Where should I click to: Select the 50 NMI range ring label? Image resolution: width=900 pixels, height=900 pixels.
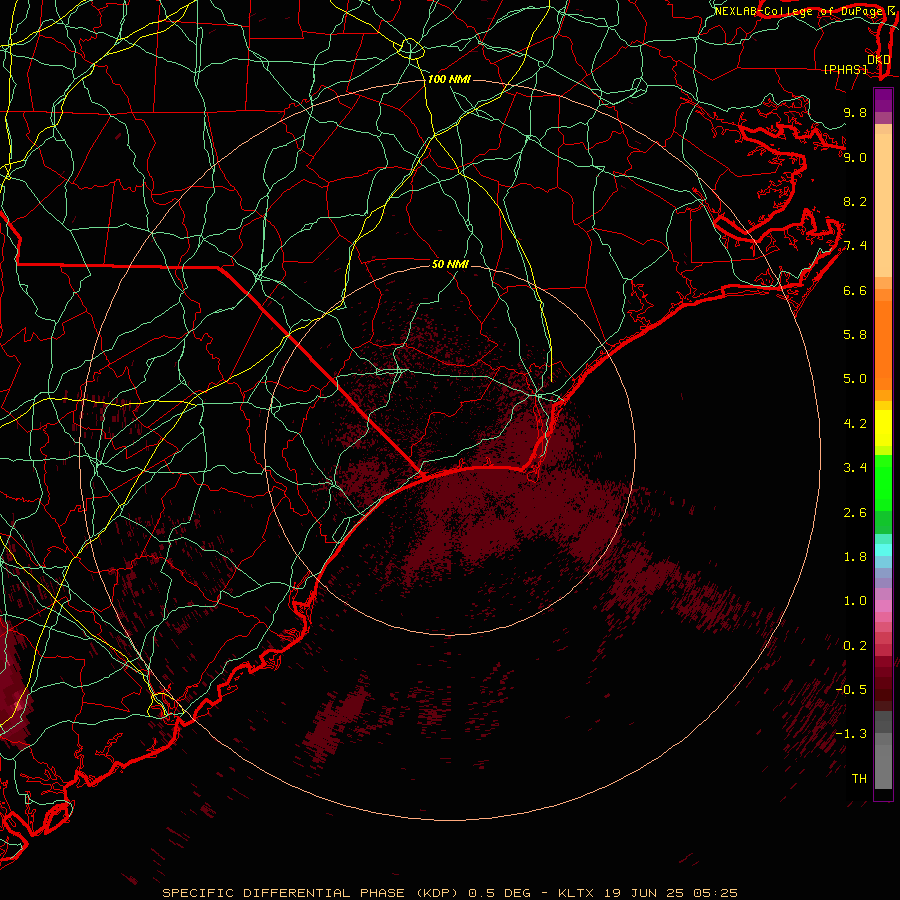(450, 264)
